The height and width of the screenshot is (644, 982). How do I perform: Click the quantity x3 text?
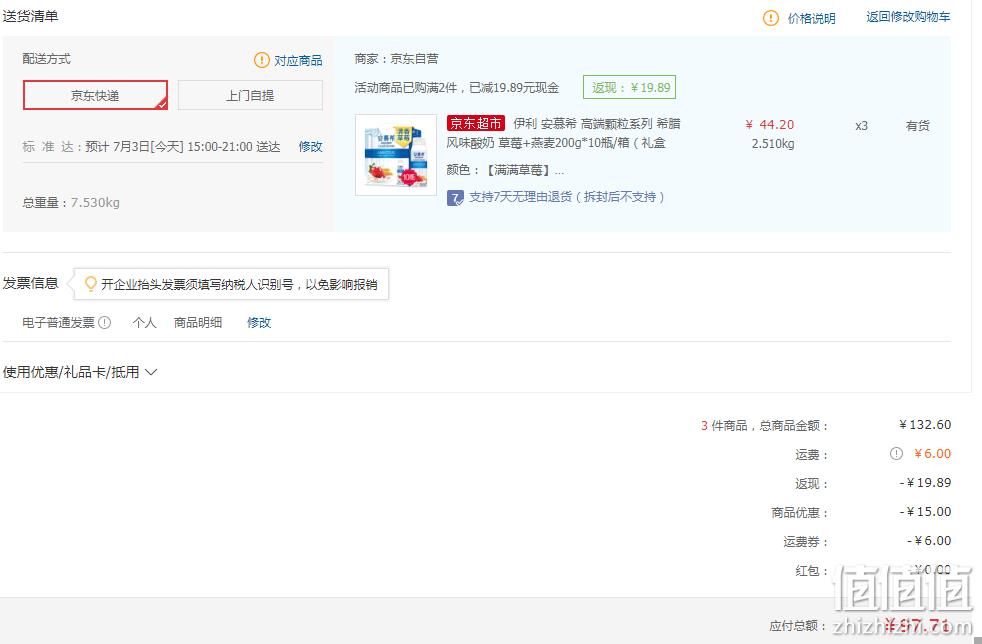pyautogui.click(x=862, y=126)
